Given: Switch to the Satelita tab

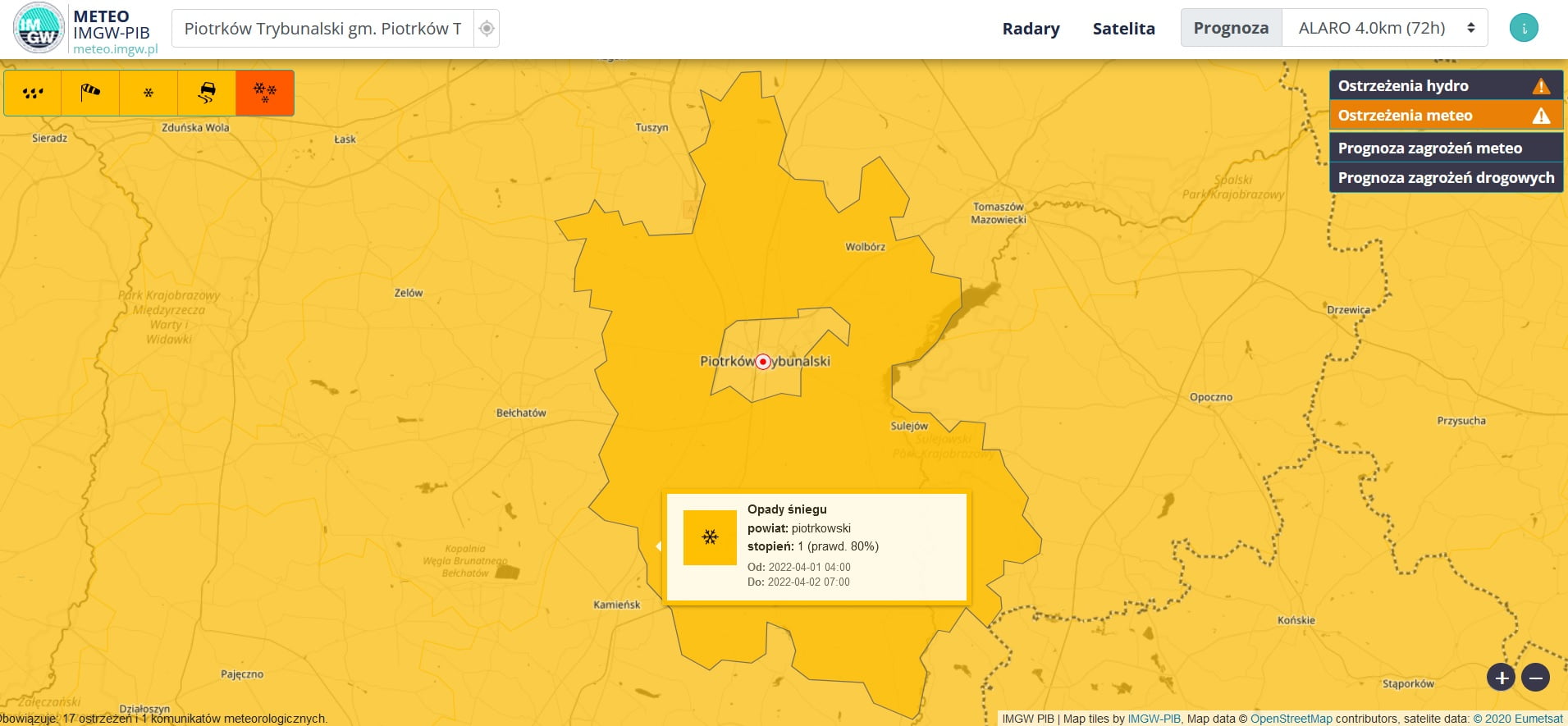Looking at the screenshot, I should point(1123,29).
